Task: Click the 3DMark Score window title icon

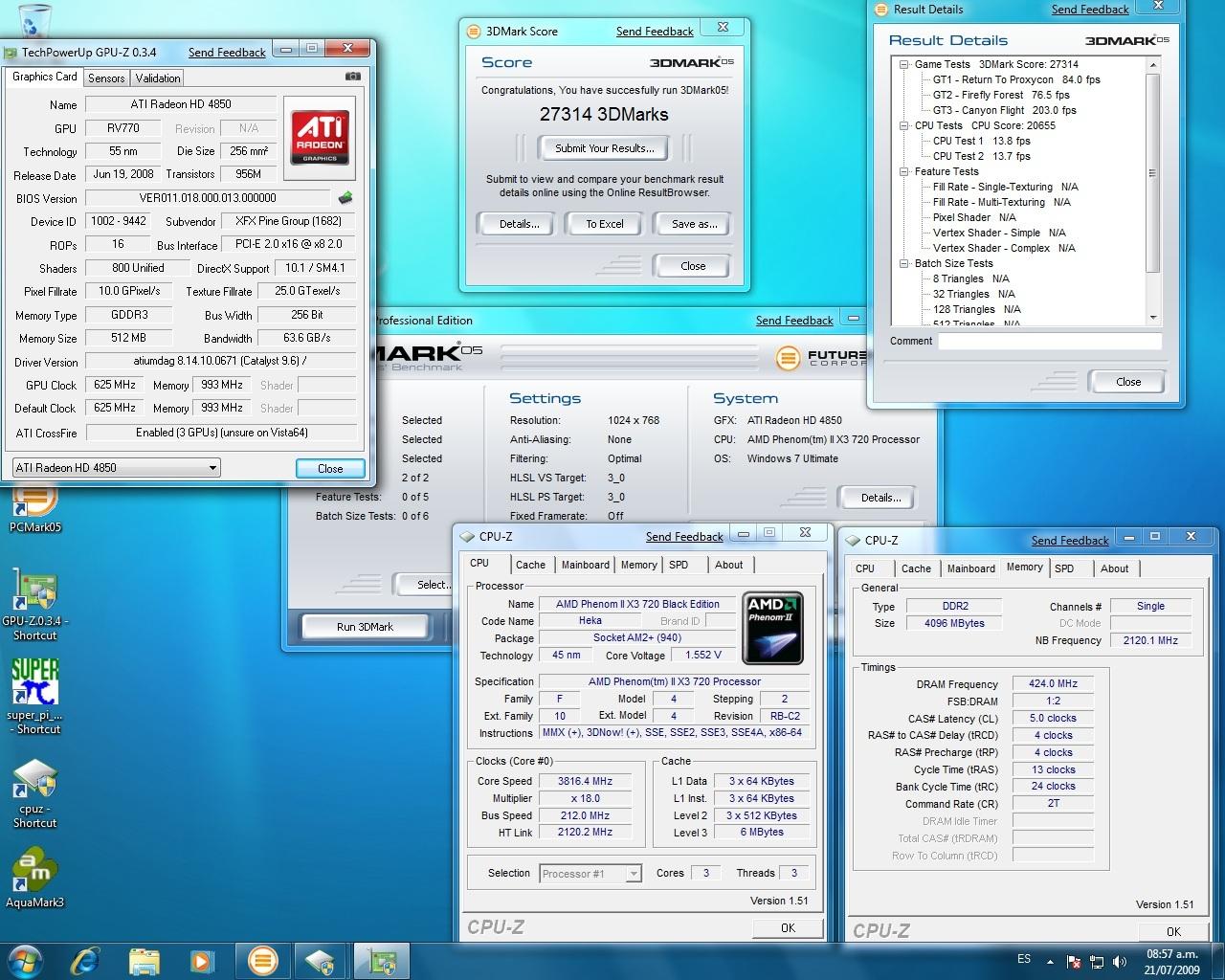Action: tap(473, 32)
